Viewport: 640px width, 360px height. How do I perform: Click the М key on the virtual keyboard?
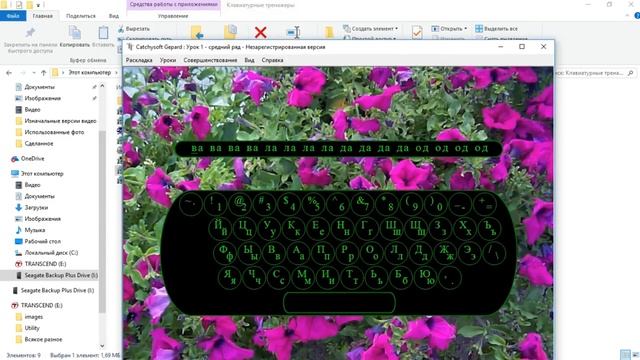pos(303,277)
